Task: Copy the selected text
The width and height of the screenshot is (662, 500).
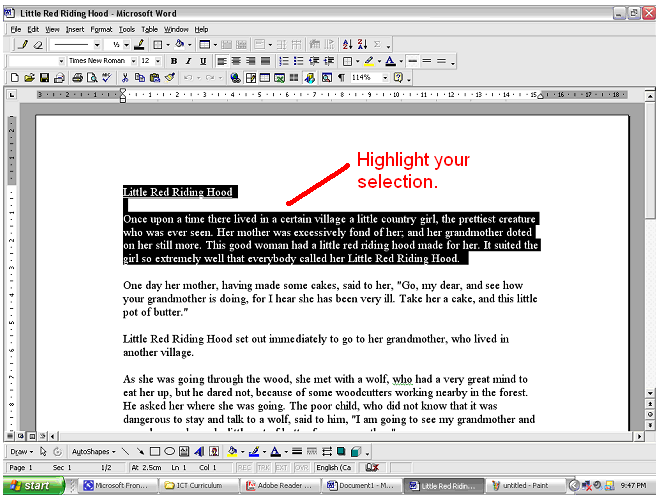Action: [x=140, y=78]
